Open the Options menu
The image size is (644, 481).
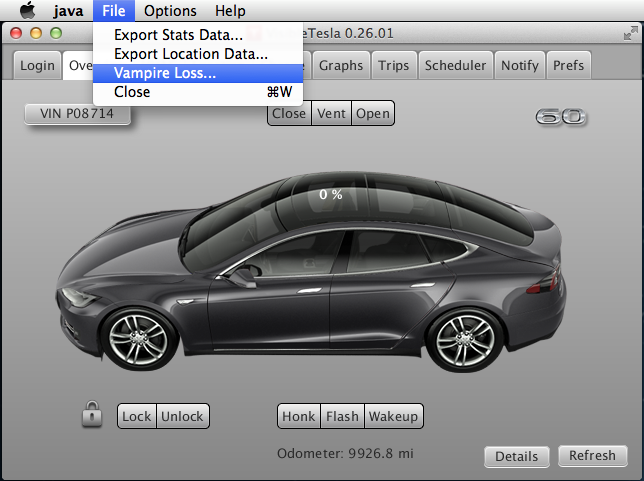tap(170, 11)
